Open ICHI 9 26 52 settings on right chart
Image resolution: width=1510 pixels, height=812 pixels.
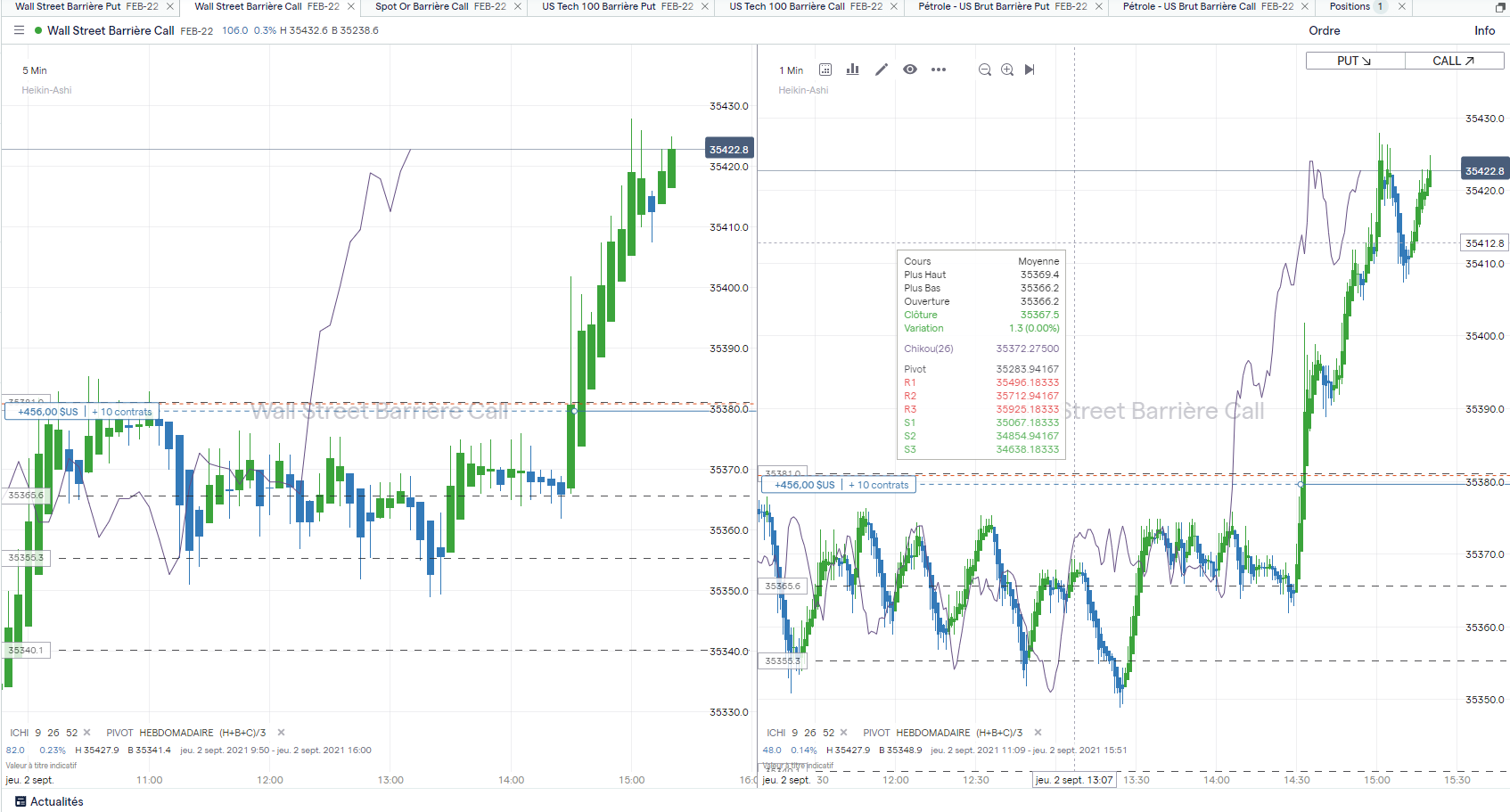point(800,733)
